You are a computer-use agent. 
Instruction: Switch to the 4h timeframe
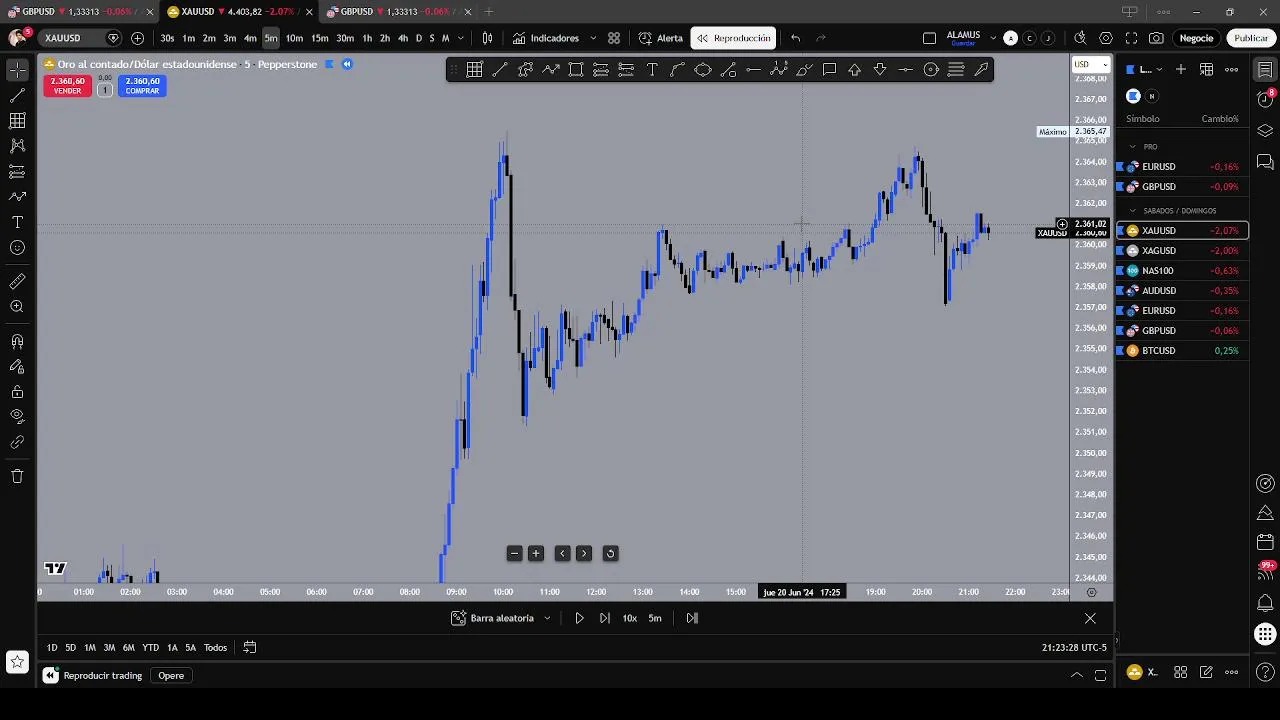pyautogui.click(x=403, y=38)
